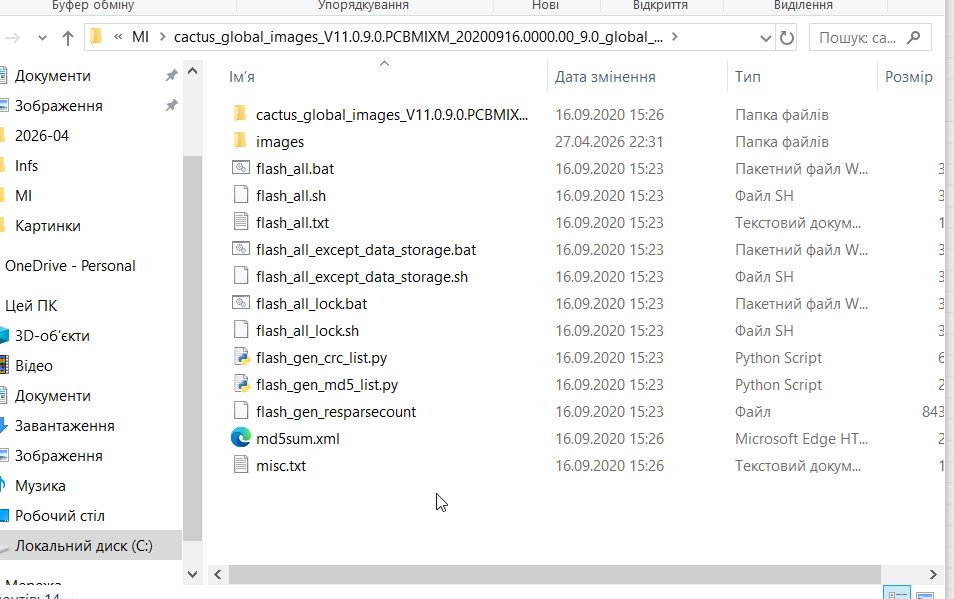Open Завантаження in navigation pane
The width and height of the screenshot is (954, 599).
(64, 426)
